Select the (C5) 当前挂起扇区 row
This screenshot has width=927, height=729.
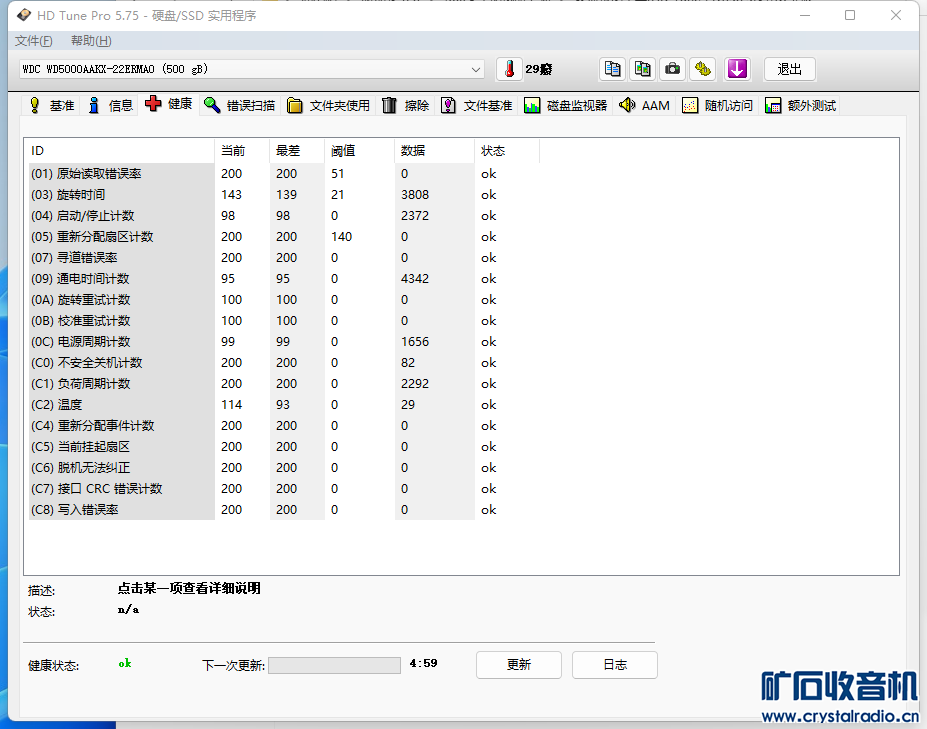pos(284,446)
